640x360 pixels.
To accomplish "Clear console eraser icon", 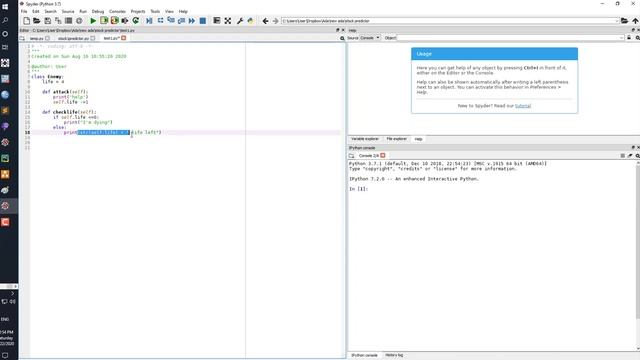I will (x=630, y=156).
